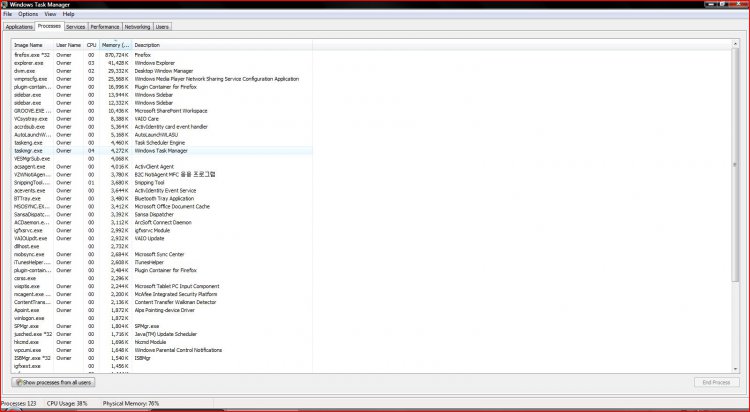
Task: Sort by the User Name column header
Action: click(x=69, y=45)
